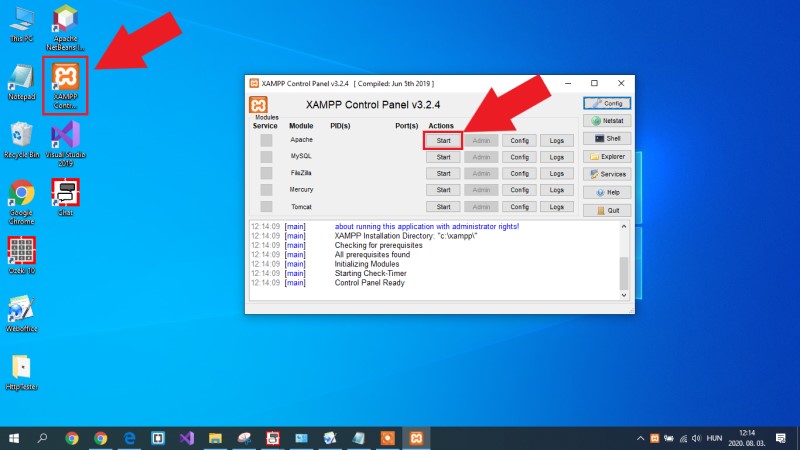
Task: Open Config for the FileZilla module
Action: coord(519,173)
